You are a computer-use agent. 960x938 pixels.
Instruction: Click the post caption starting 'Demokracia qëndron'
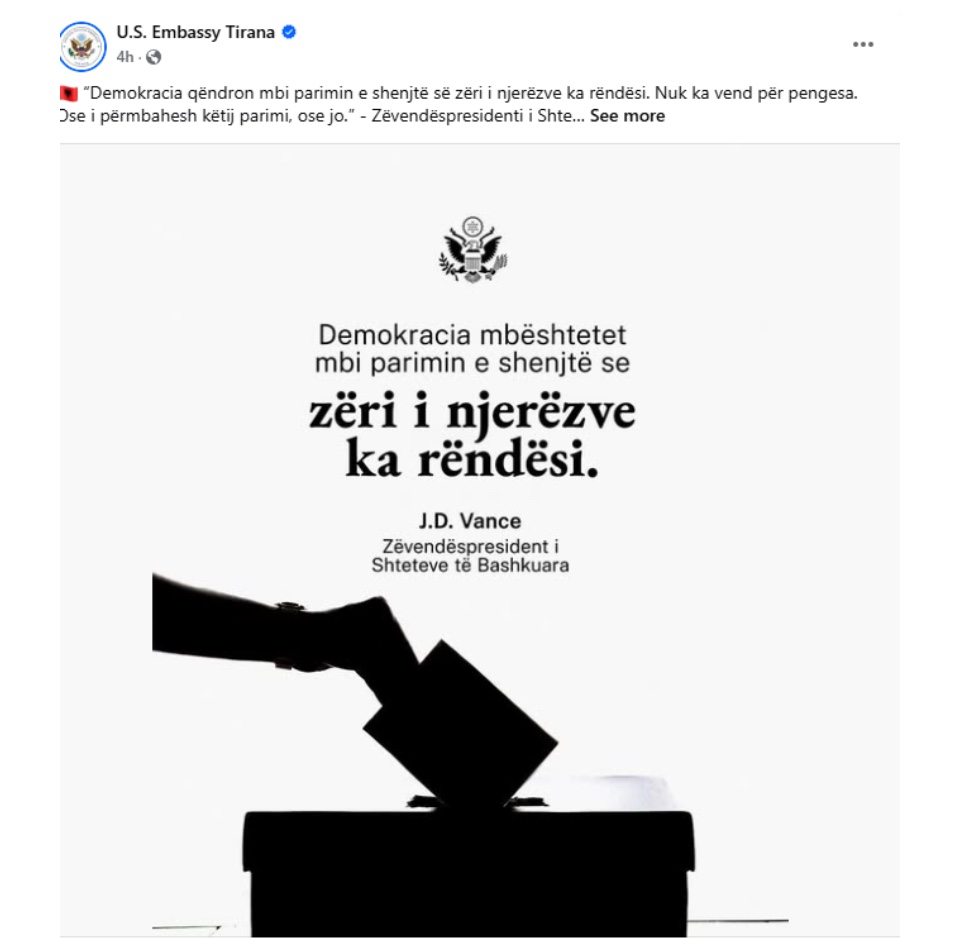(458, 105)
